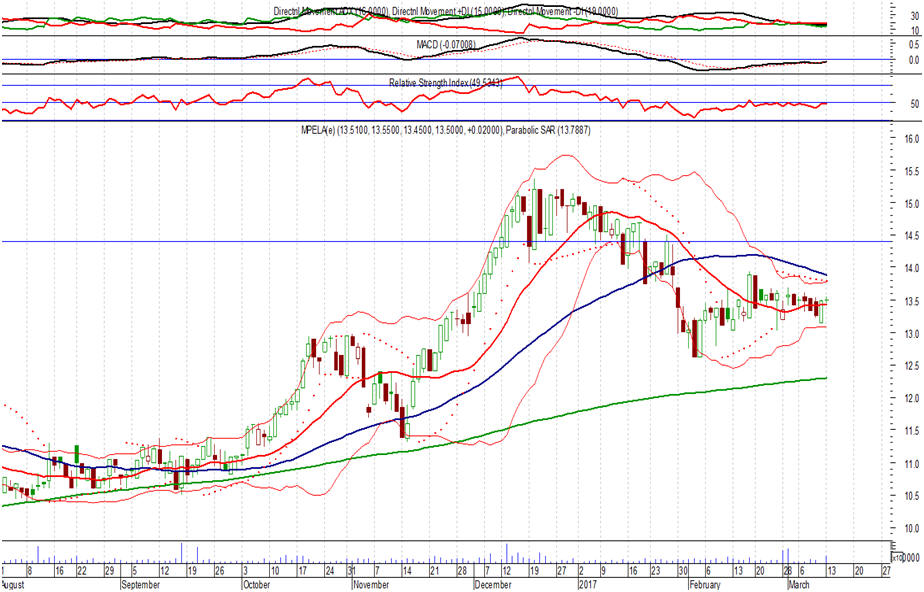This screenshot has height=592, width=924.
Task: Click date tick 26 on the time axis
Action: (219, 571)
